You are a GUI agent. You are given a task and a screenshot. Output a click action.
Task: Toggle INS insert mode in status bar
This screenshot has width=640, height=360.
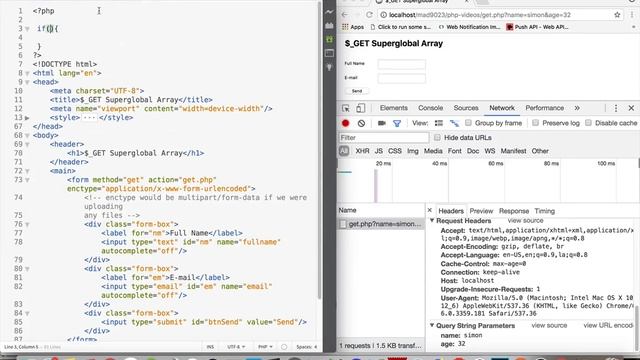click(x=210, y=347)
